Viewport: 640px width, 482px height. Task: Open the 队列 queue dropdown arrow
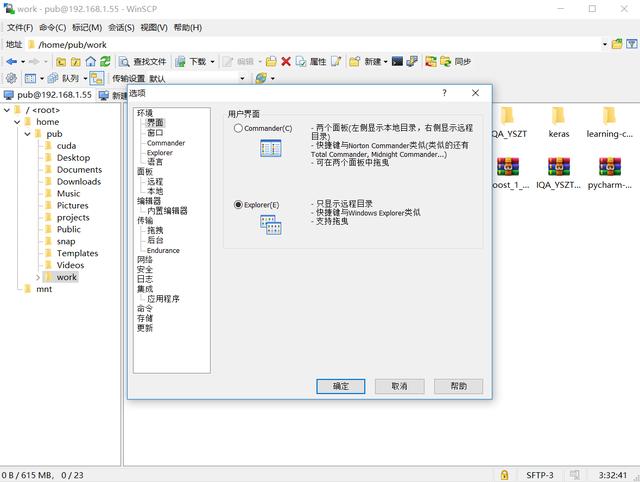click(85, 78)
